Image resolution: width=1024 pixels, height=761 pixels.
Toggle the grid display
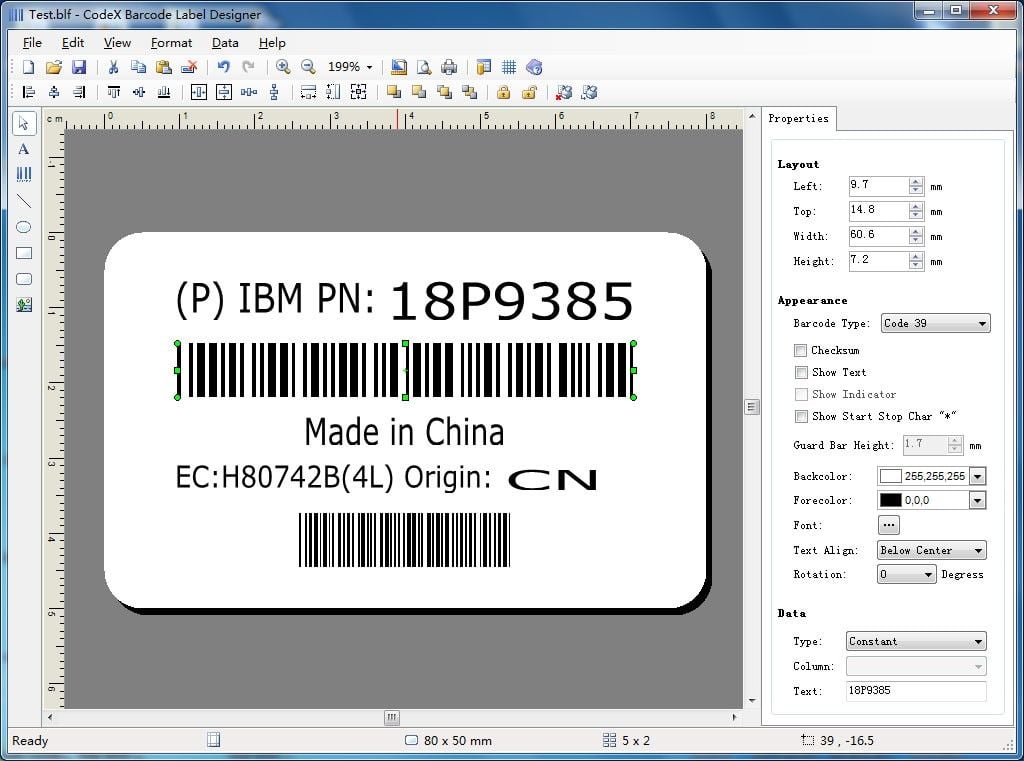[509, 67]
